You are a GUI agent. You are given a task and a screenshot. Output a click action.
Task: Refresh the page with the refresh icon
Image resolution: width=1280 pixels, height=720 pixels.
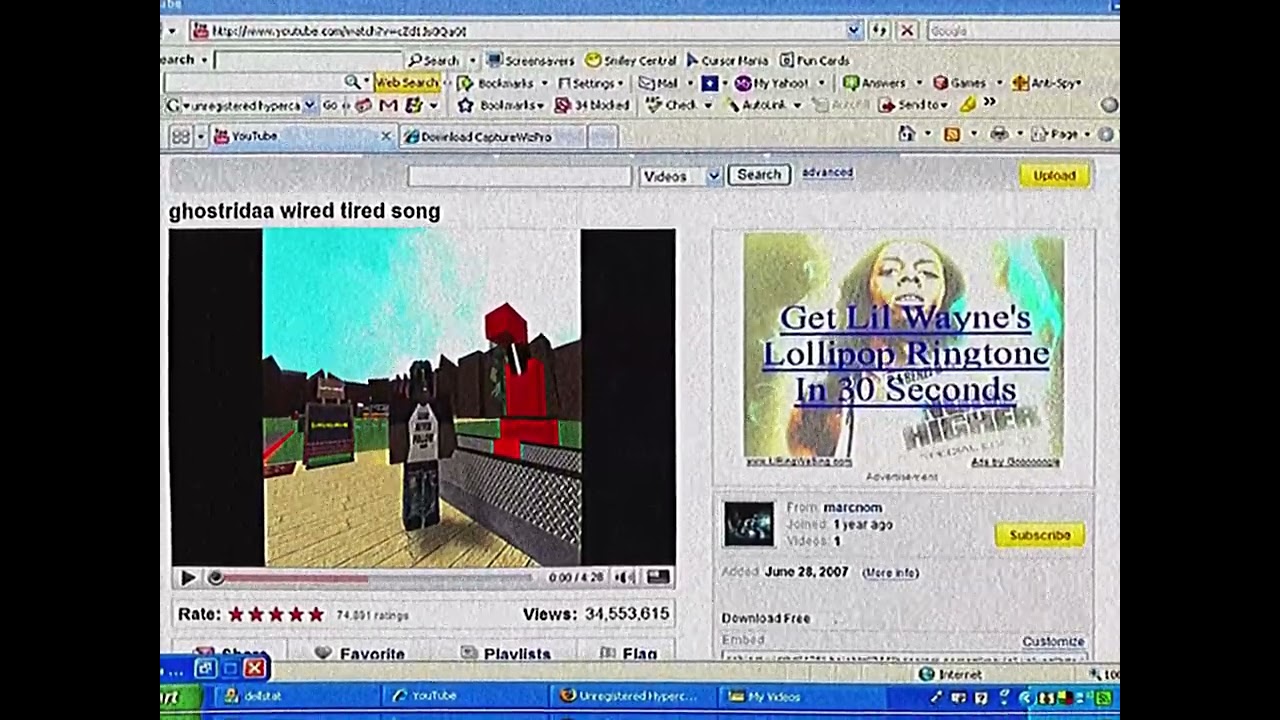pos(880,31)
